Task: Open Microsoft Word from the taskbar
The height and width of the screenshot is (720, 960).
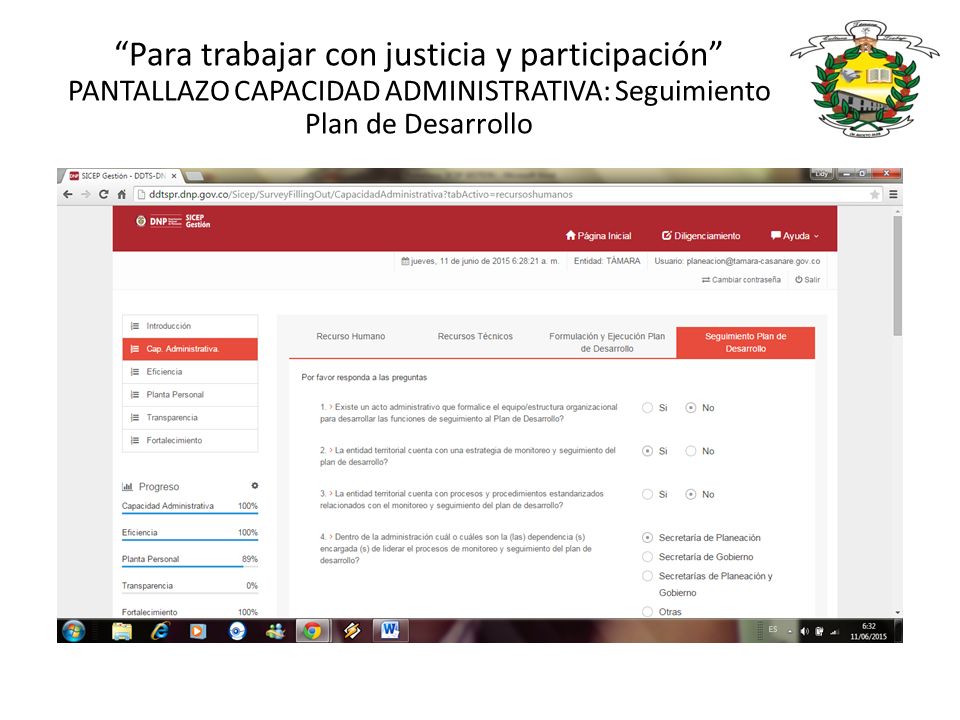Action: 390,631
